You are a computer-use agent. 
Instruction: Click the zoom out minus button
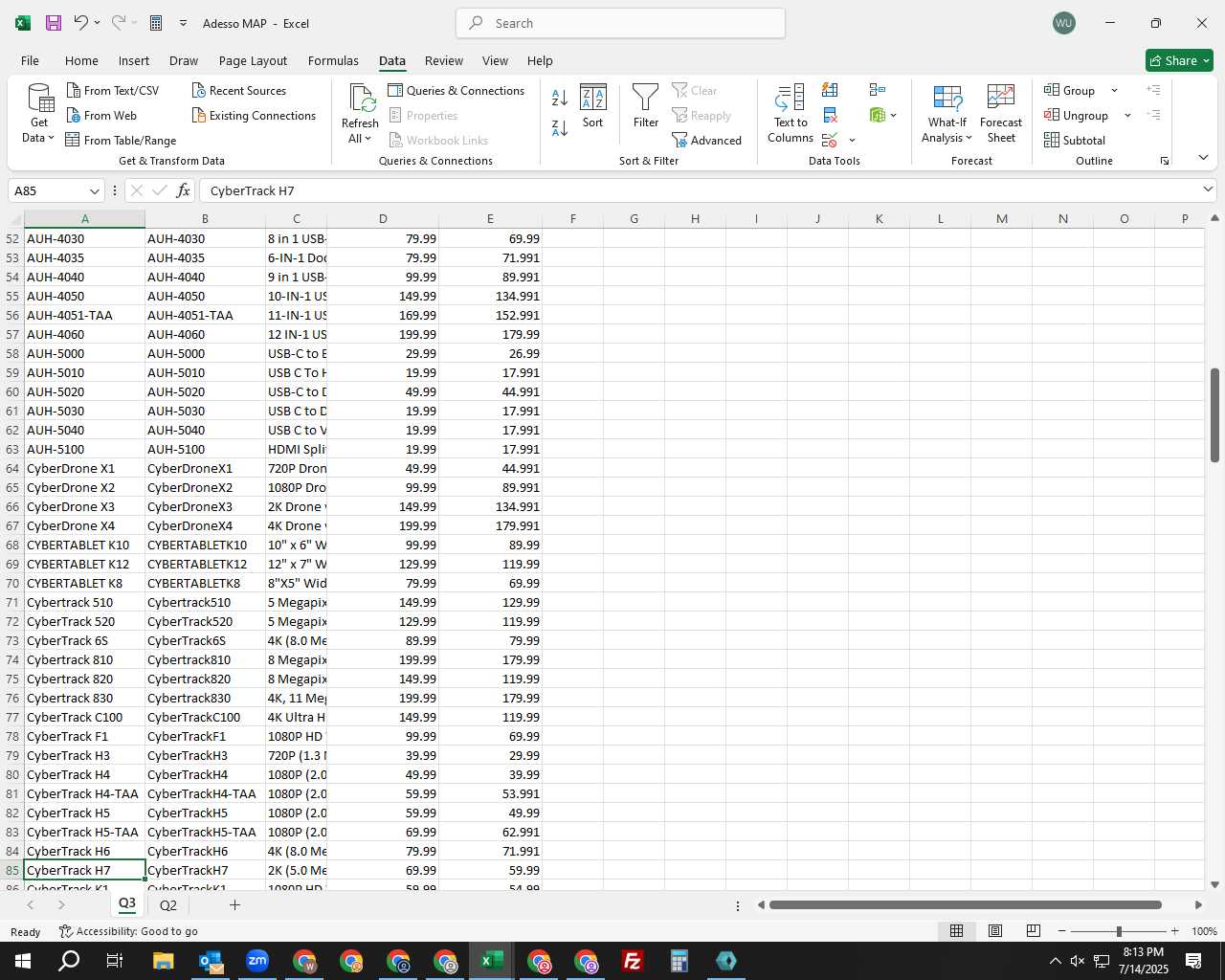(x=1061, y=931)
